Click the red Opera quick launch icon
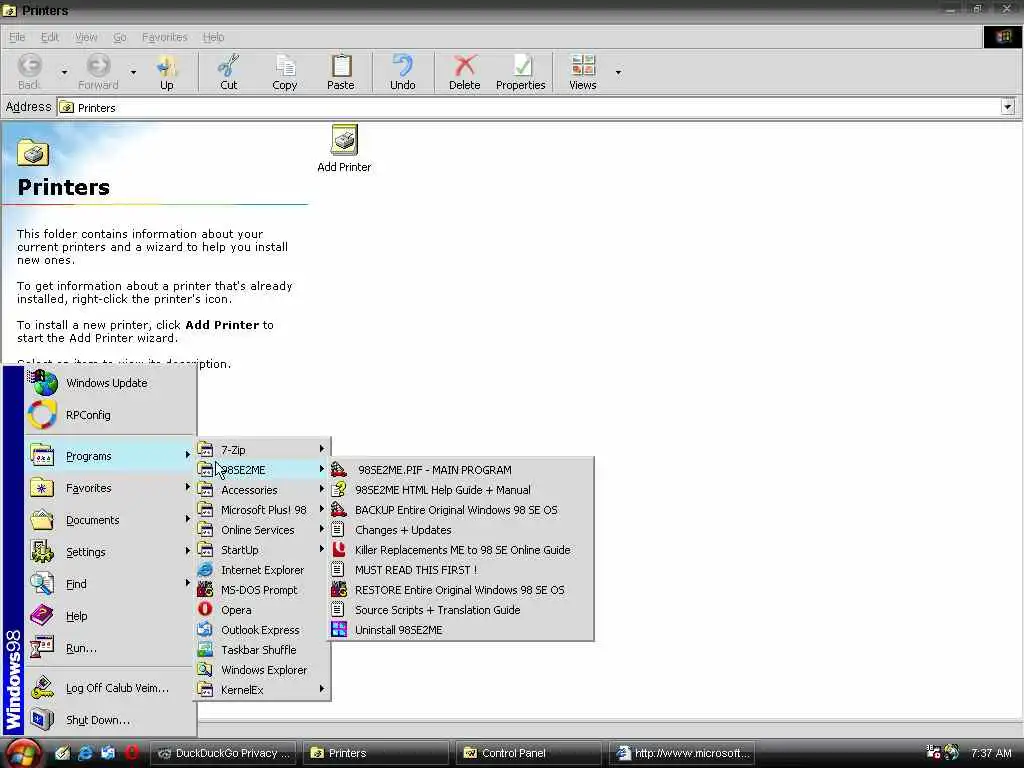 [x=132, y=752]
